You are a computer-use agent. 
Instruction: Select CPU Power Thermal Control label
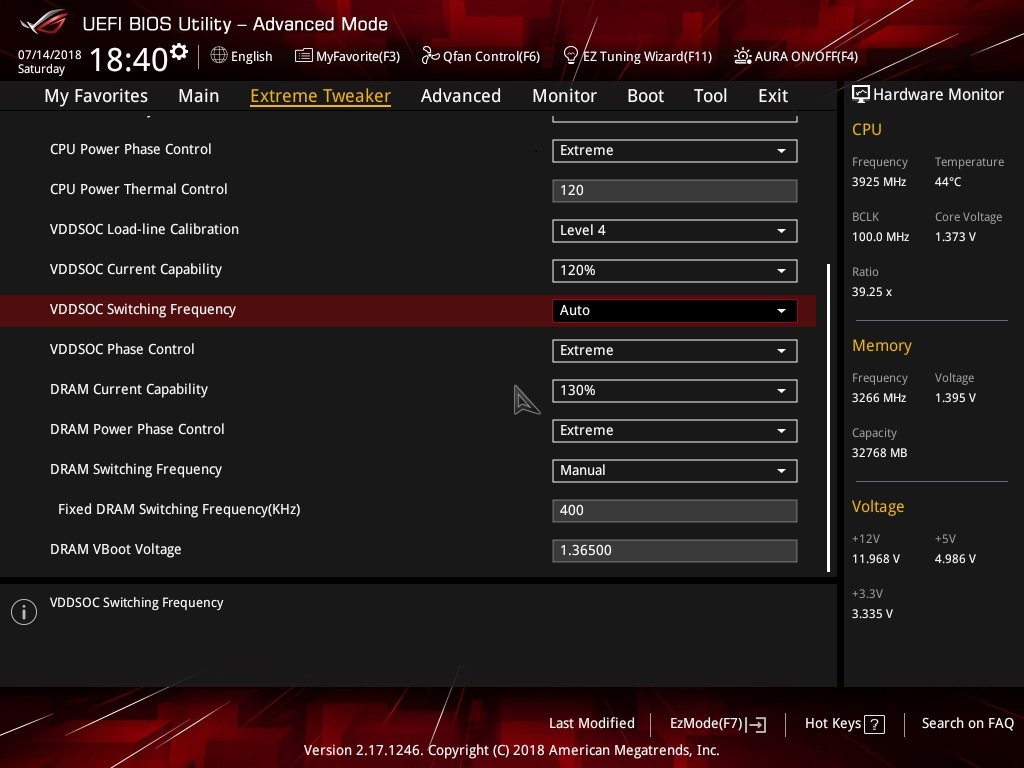(x=138, y=189)
